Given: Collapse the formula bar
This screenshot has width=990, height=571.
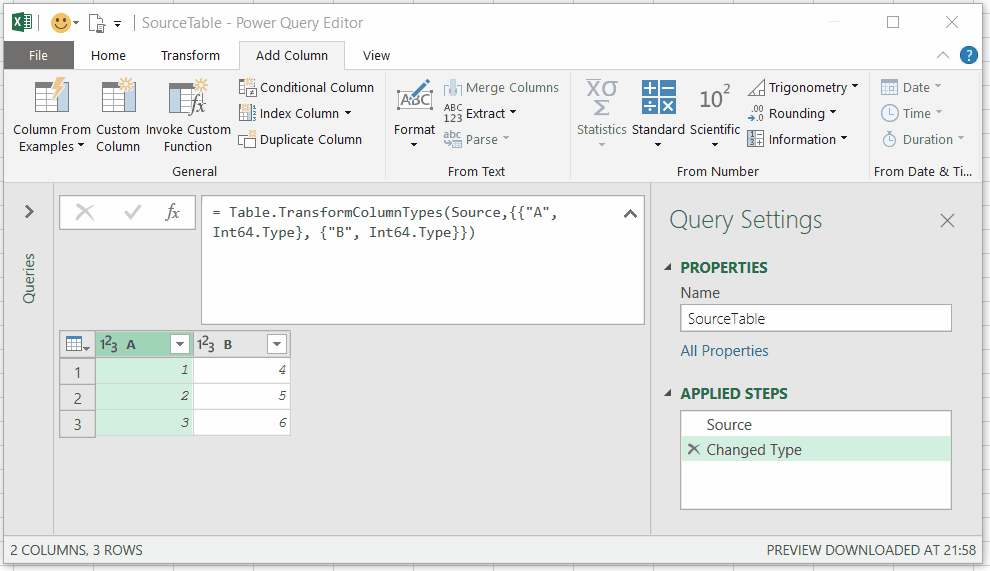Looking at the screenshot, I should 630,213.
